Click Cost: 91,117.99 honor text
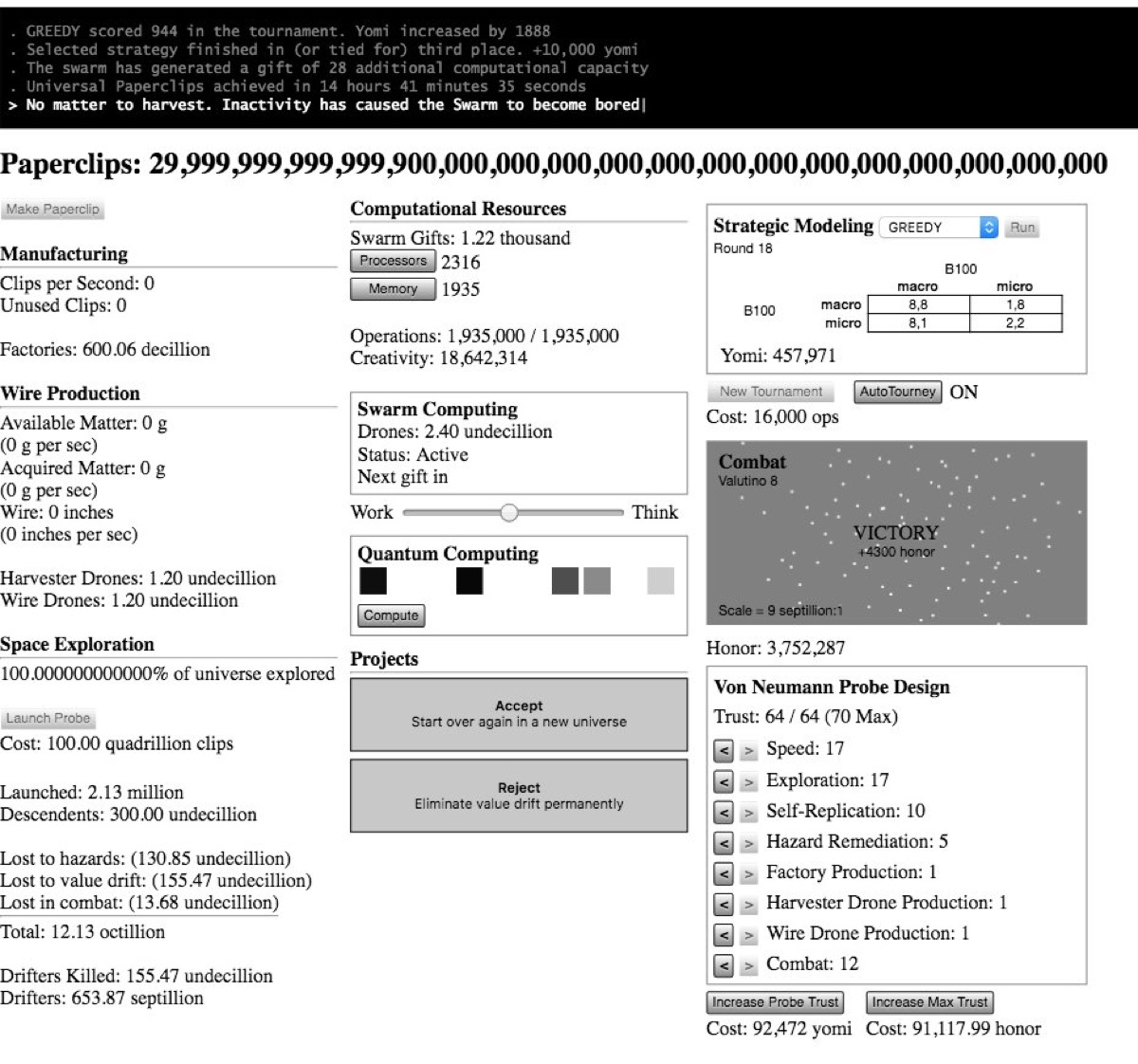This screenshot has height=1064, width=1138. coord(953,1029)
